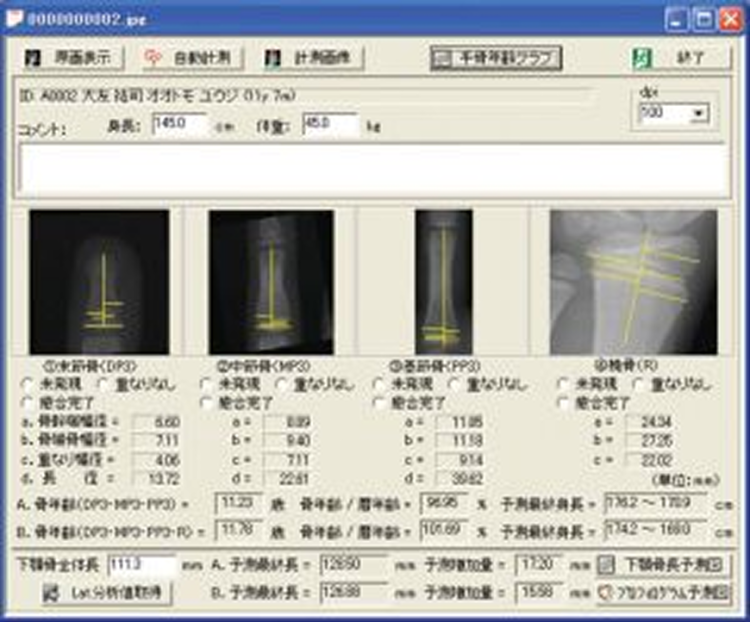Open the 手骨年齢グラフ bone age graph
The height and width of the screenshot is (622, 750).
pyautogui.click(x=495, y=58)
